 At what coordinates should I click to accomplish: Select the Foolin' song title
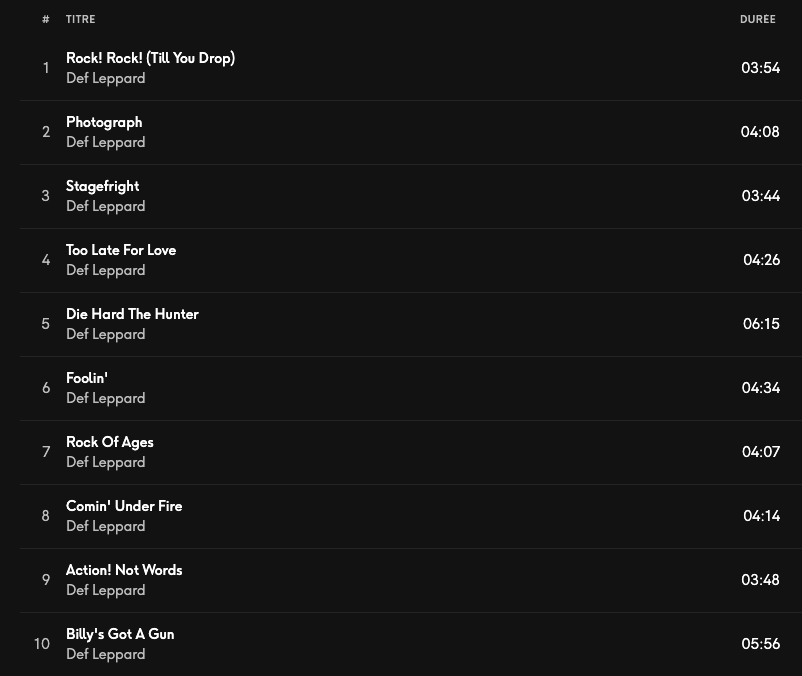pos(87,378)
